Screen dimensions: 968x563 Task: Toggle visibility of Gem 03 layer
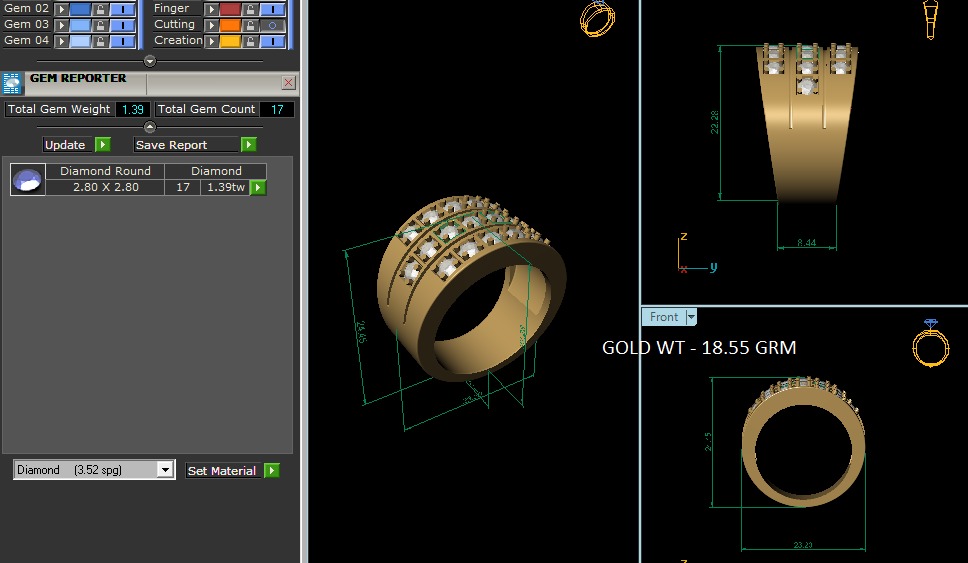pos(123,25)
